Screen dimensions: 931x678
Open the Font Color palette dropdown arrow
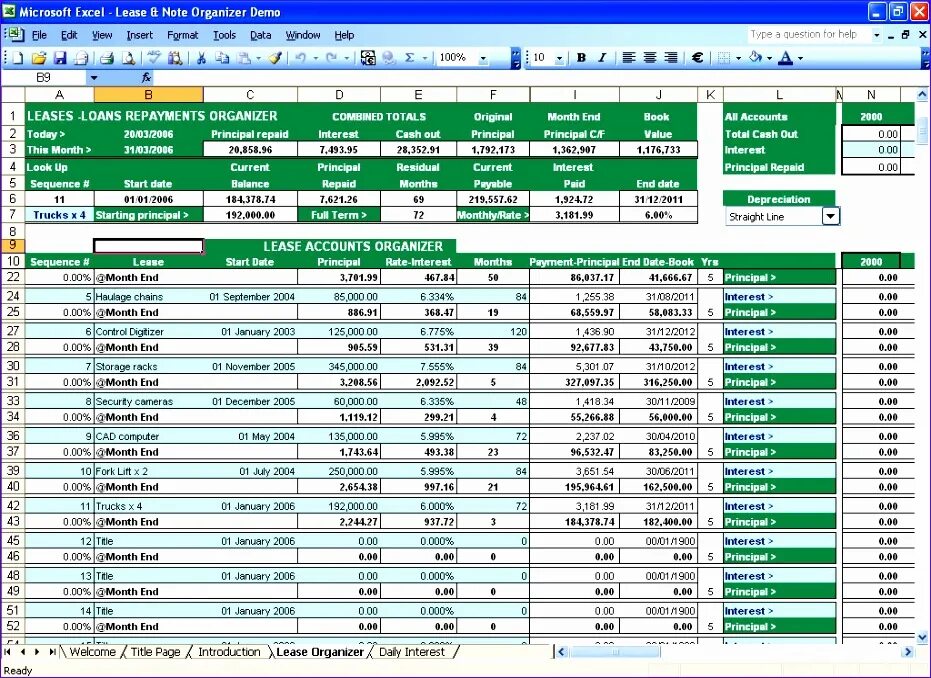tap(800, 58)
